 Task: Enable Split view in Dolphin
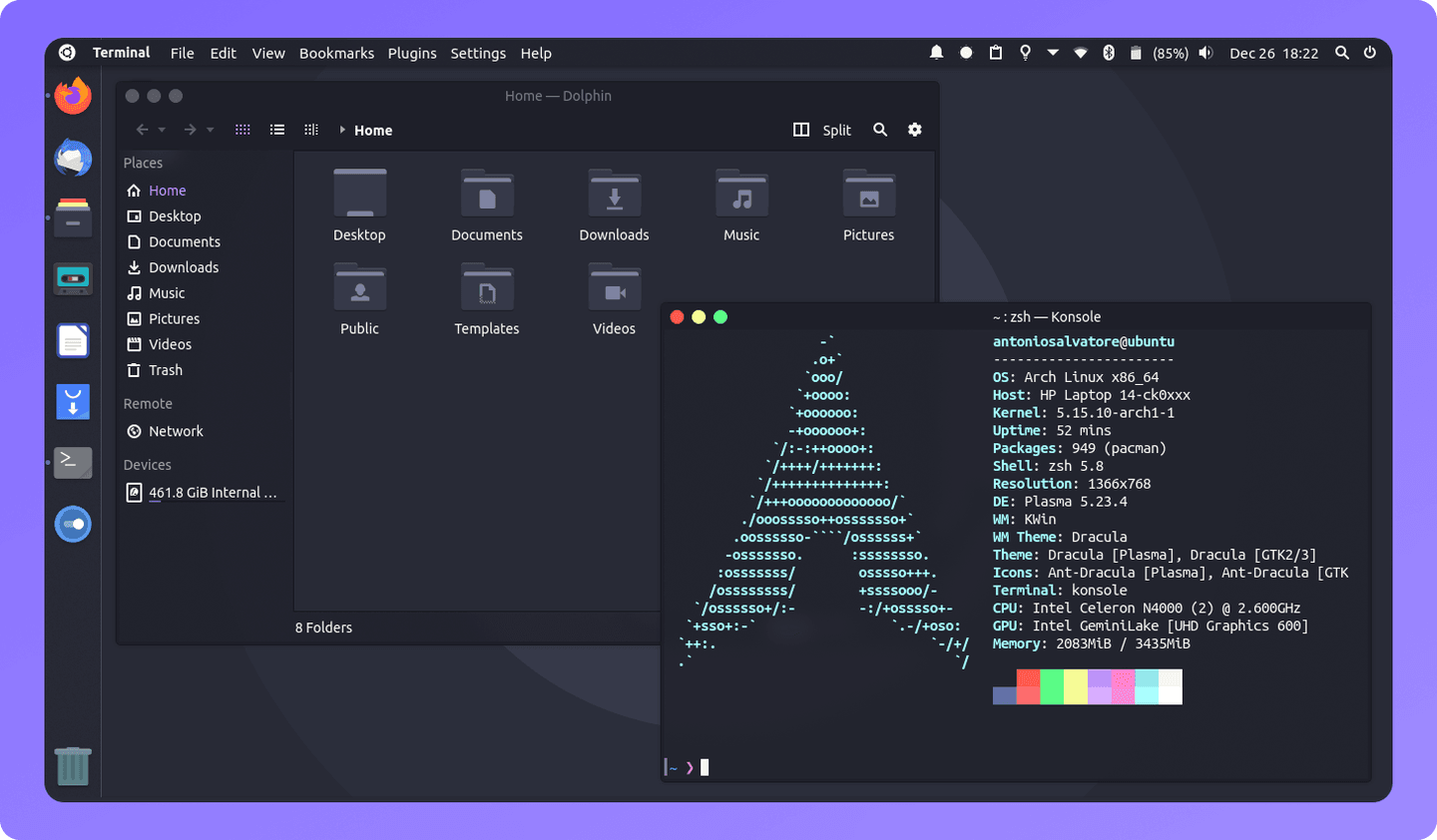pyautogui.click(x=822, y=130)
